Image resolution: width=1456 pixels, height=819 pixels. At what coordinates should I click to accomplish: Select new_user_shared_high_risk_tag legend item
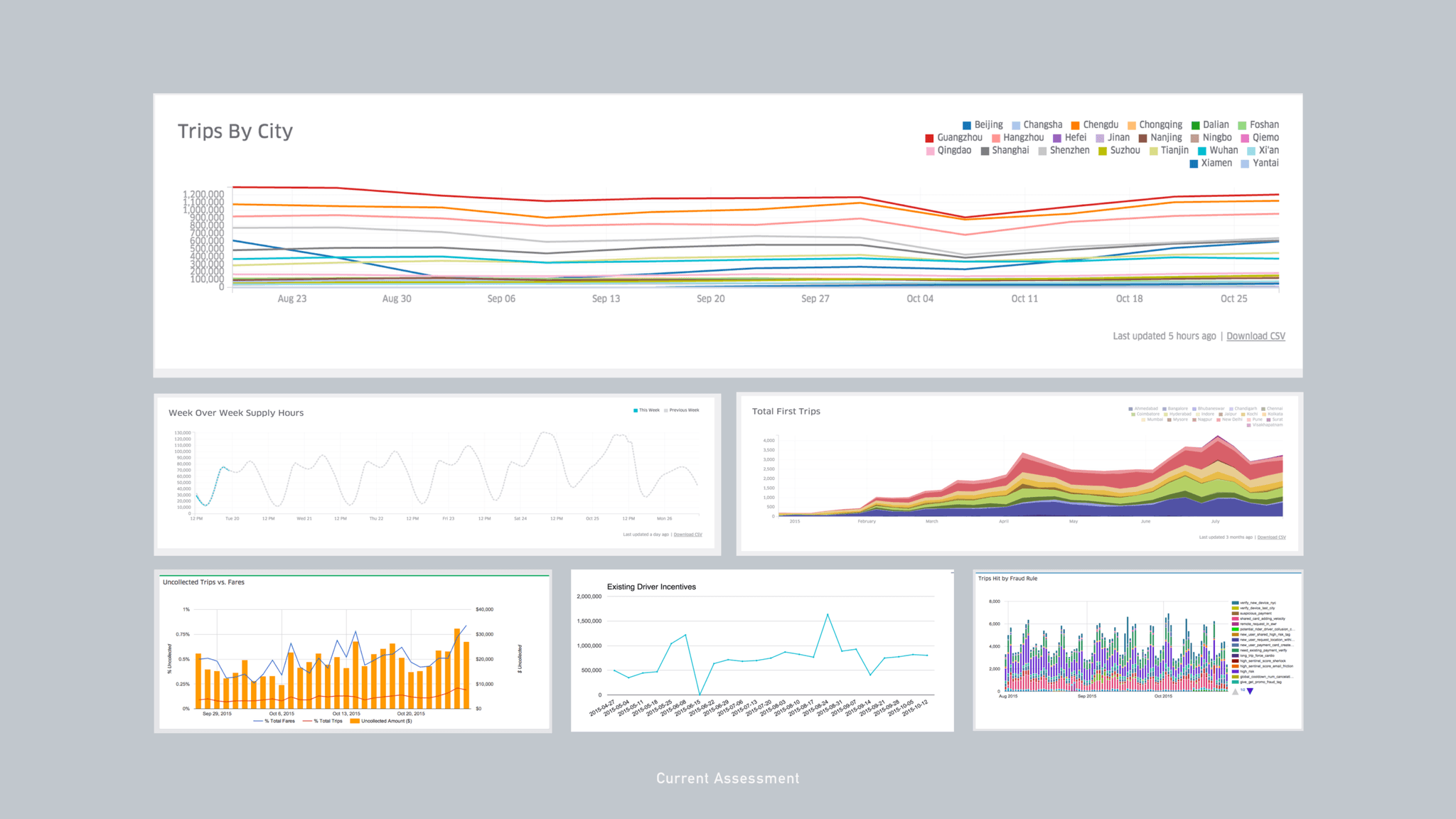[1261, 634]
